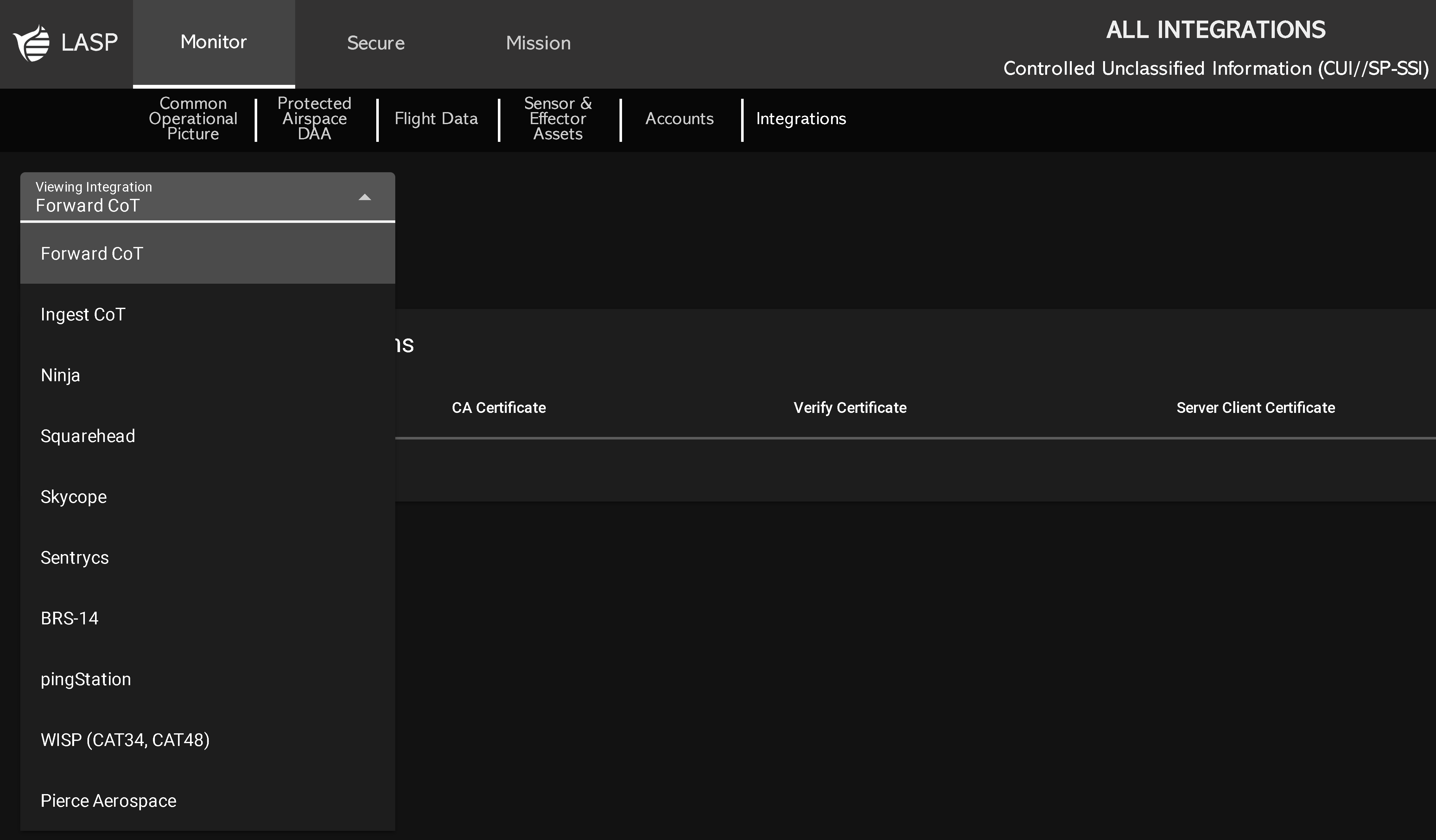This screenshot has width=1436, height=840.
Task: Select WISP (CAT34, CAT48) option
Action: 207,740
